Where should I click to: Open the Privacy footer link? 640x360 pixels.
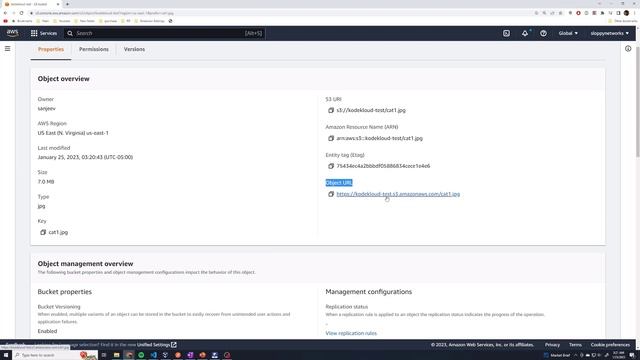tap(552, 345)
